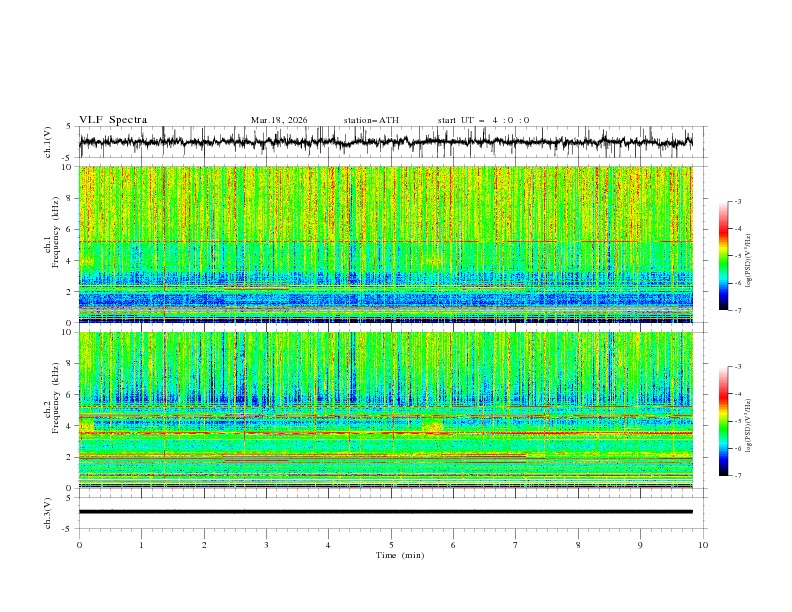Click the '-3' label on upper colorbar
Screen dimensions: 792x612
pos(737,201)
